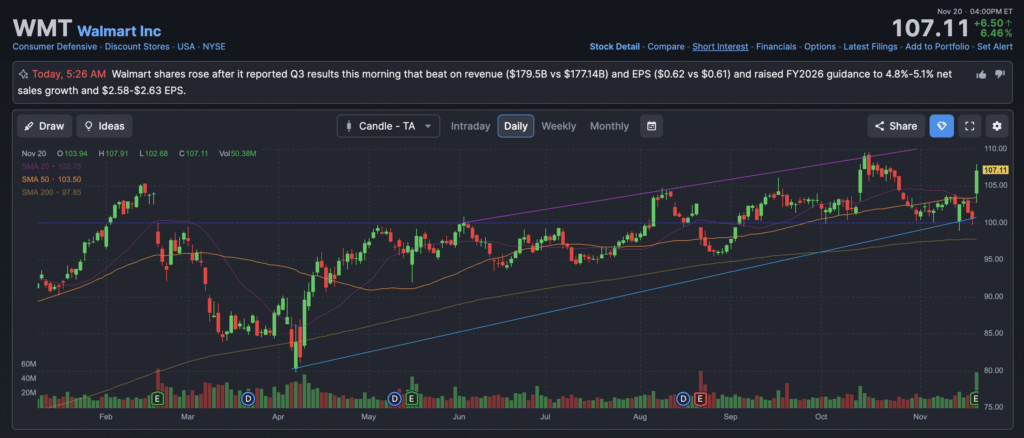Click the Draw button
Viewport: 1024px width, 438px height.
pyautogui.click(x=43, y=126)
